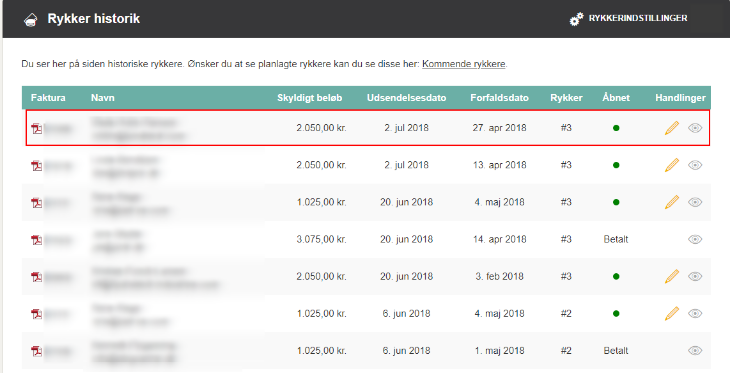
Task: Select the 3. feb 2018 due date
Action: pyautogui.click(x=500, y=276)
